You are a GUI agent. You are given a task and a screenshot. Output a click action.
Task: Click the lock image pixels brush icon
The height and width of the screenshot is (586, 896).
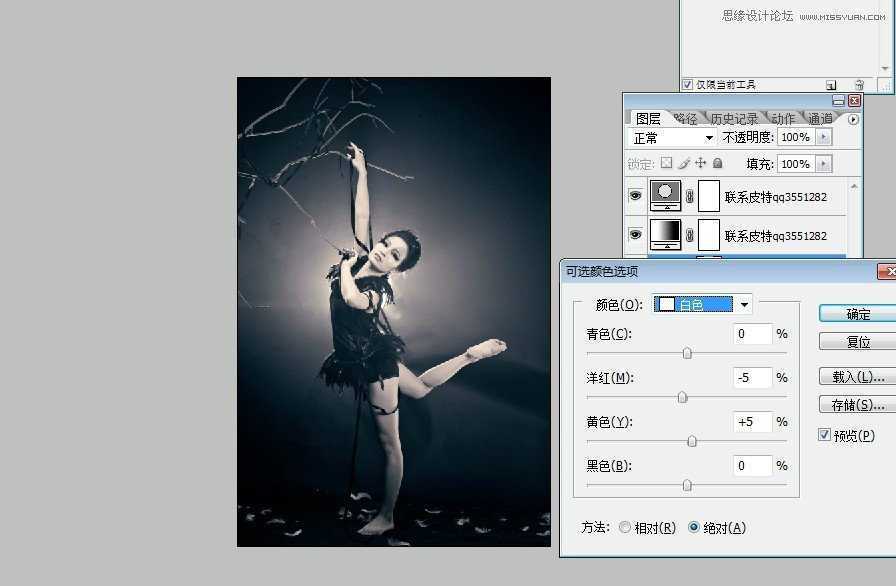683,163
